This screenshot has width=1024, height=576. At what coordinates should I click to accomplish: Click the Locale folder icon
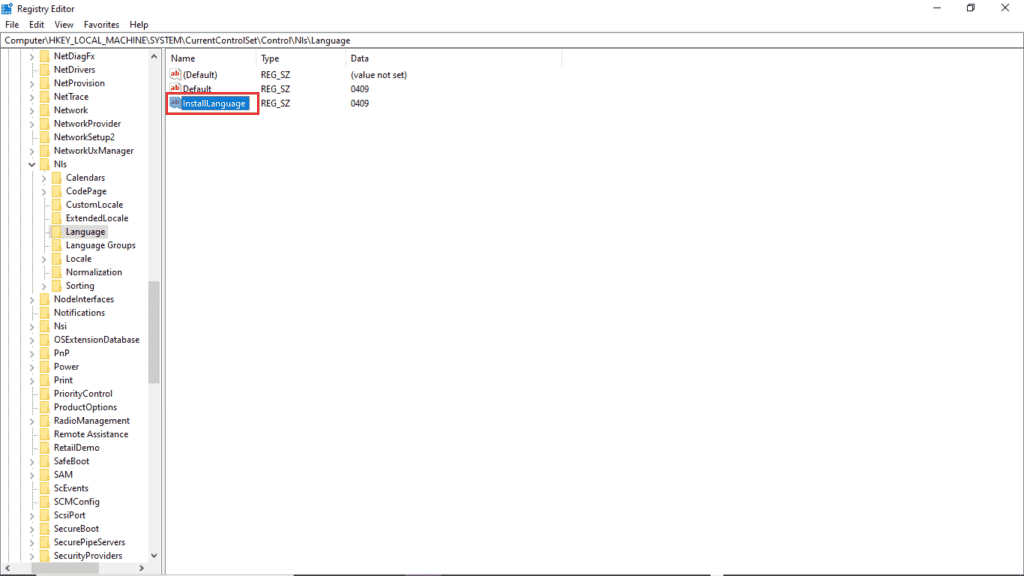(57, 259)
